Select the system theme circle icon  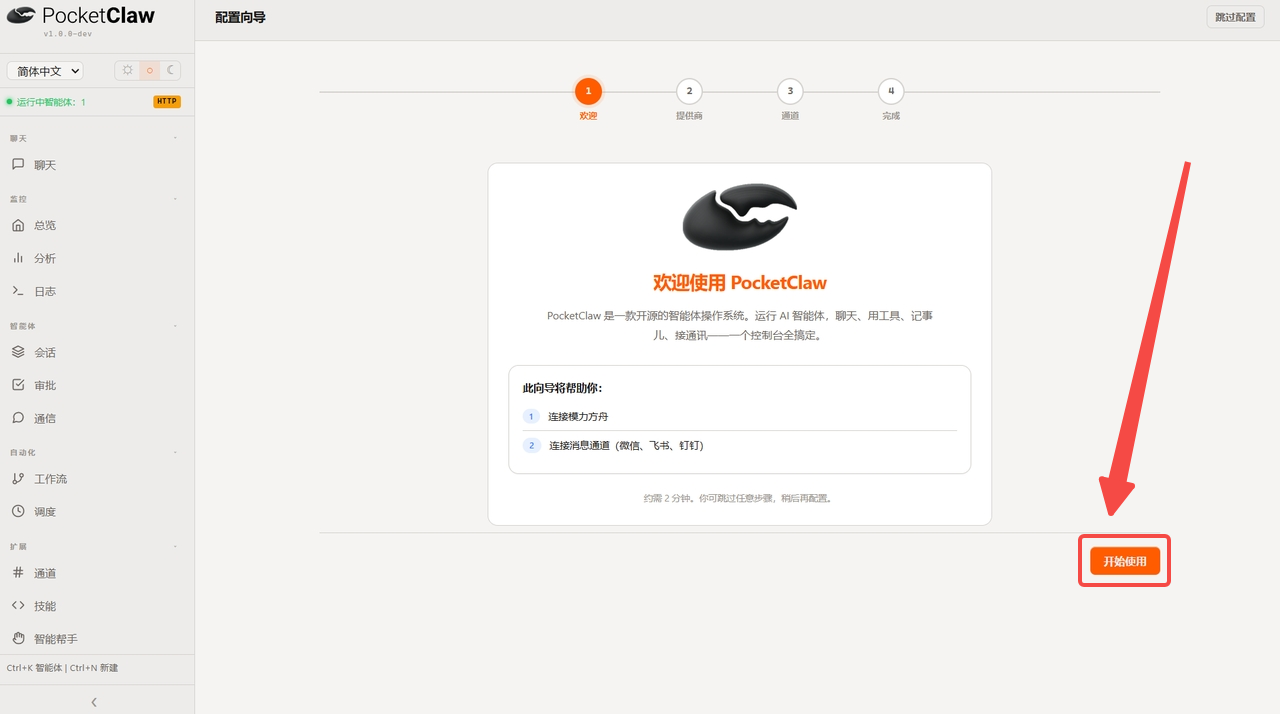(149, 70)
